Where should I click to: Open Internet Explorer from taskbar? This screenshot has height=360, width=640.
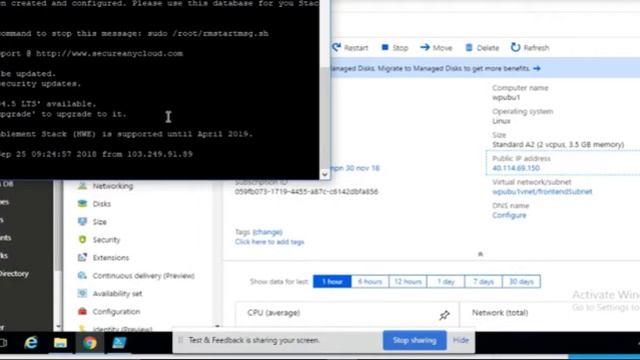(31, 342)
